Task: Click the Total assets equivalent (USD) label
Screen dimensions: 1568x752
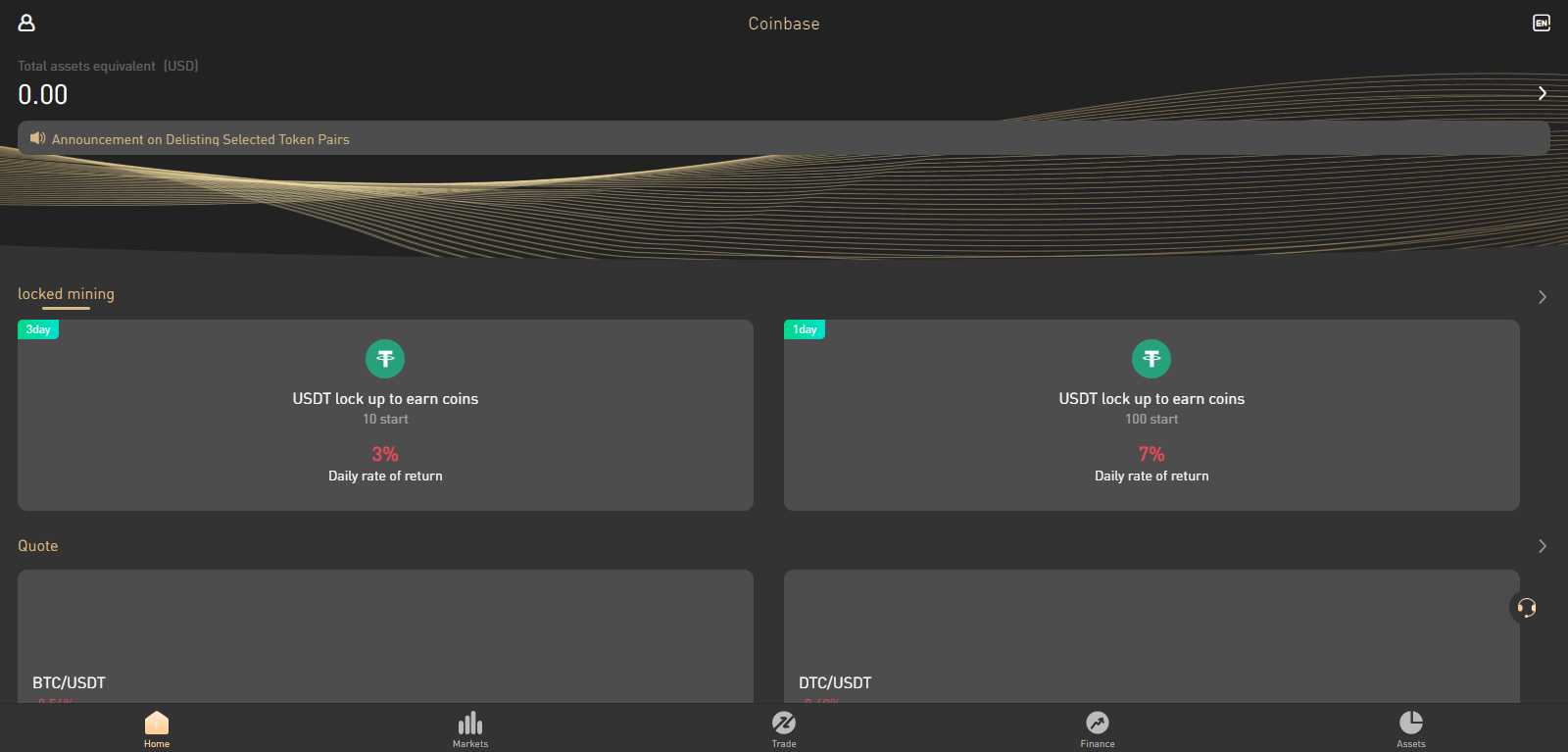Action: pos(108,66)
